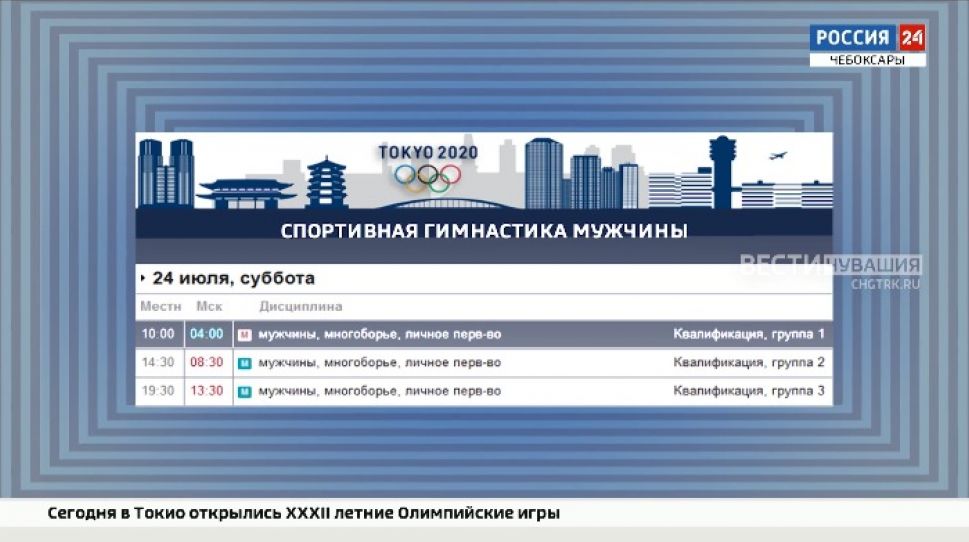
Task: Select the local time 19:30 cell
Action: 159,391
